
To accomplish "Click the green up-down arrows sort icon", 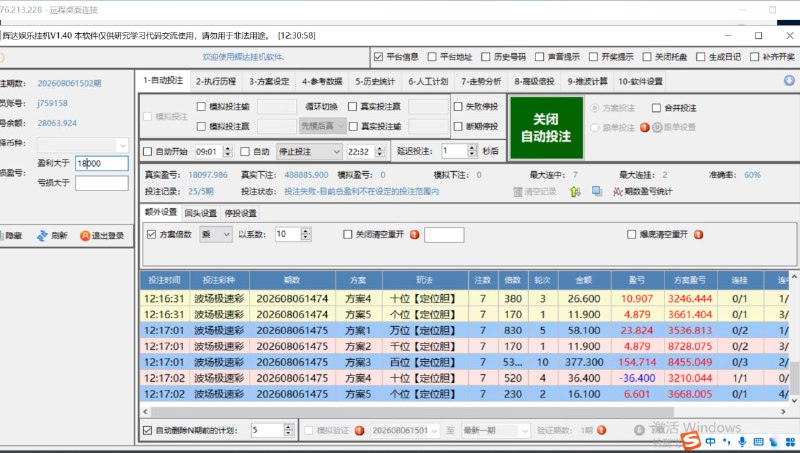I will [575, 192].
